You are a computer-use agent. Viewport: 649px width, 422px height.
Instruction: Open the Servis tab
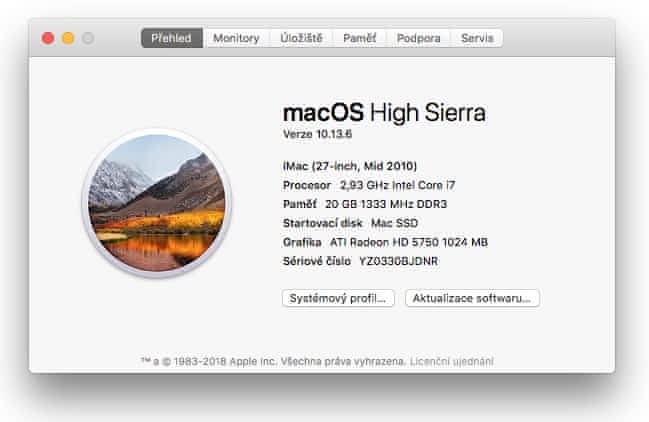click(477, 38)
